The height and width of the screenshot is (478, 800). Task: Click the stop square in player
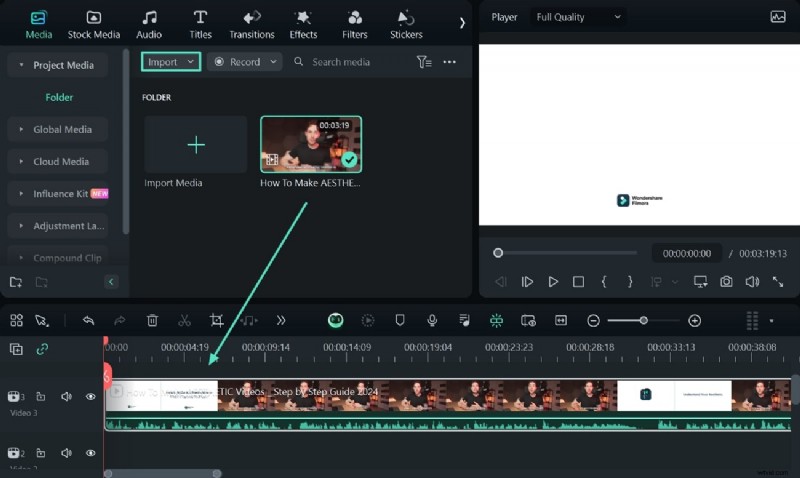(578, 282)
